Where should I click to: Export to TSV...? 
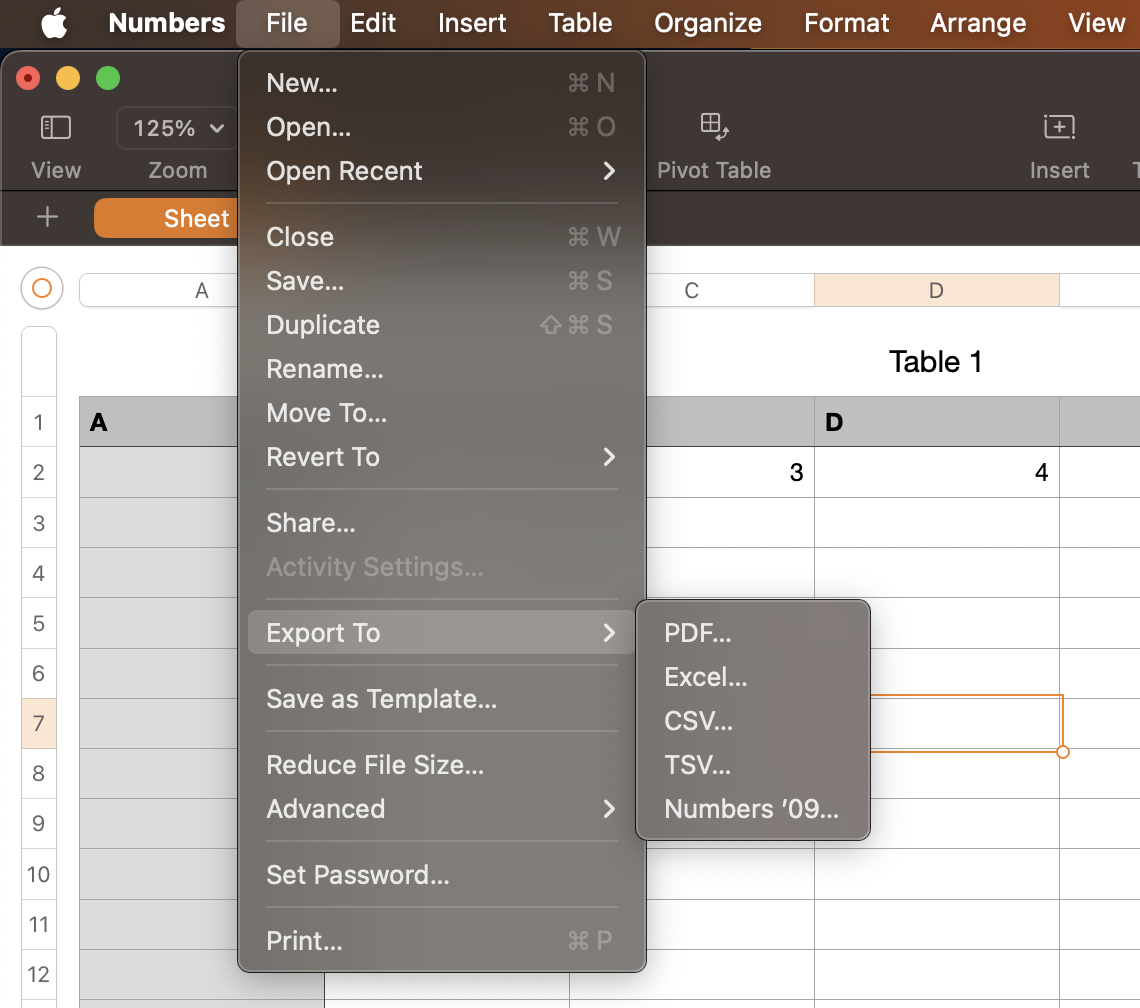pyautogui.click(x=752, y=765)
